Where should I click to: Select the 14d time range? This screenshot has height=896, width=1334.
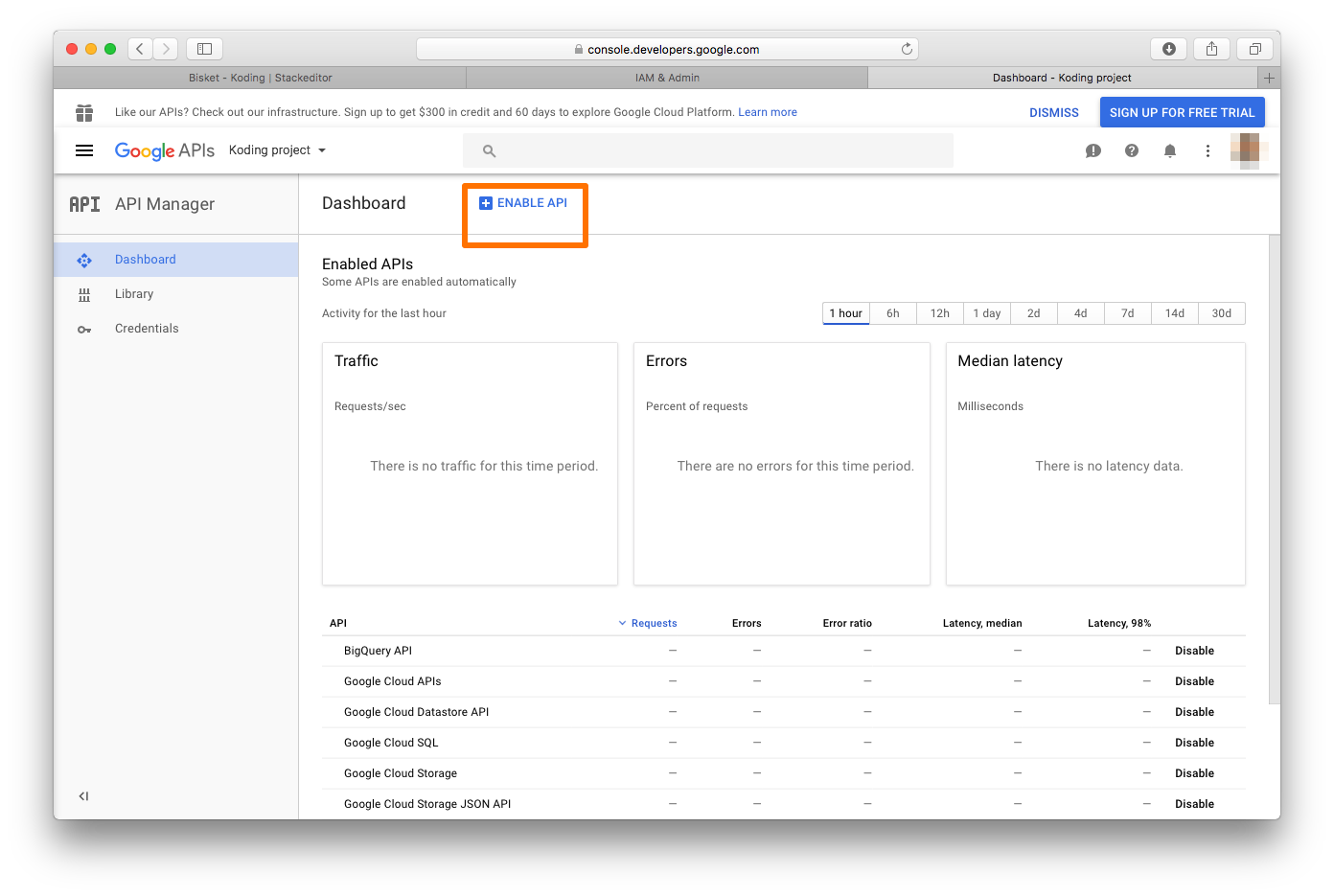(1175, 313)
